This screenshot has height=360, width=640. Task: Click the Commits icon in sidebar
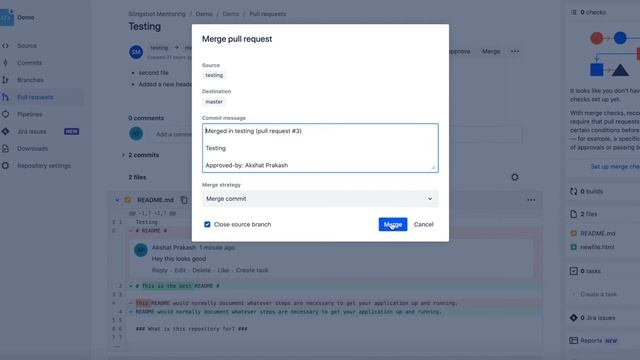click(x=5, y=63)
